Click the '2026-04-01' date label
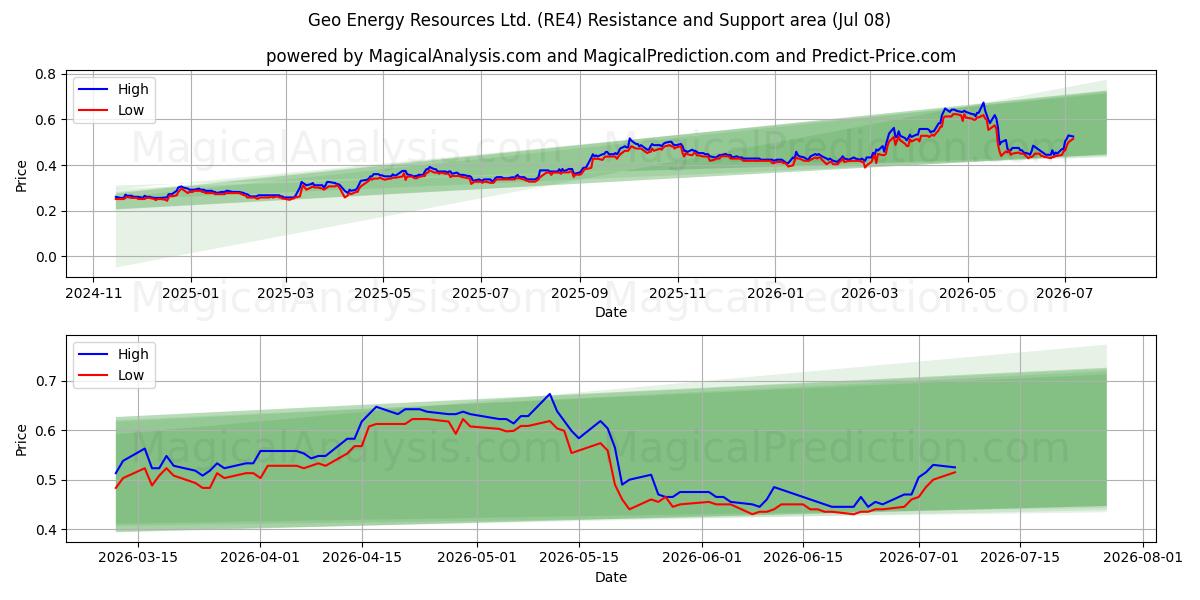This screenshot has width=1200, height=600. tap(261, 558)
